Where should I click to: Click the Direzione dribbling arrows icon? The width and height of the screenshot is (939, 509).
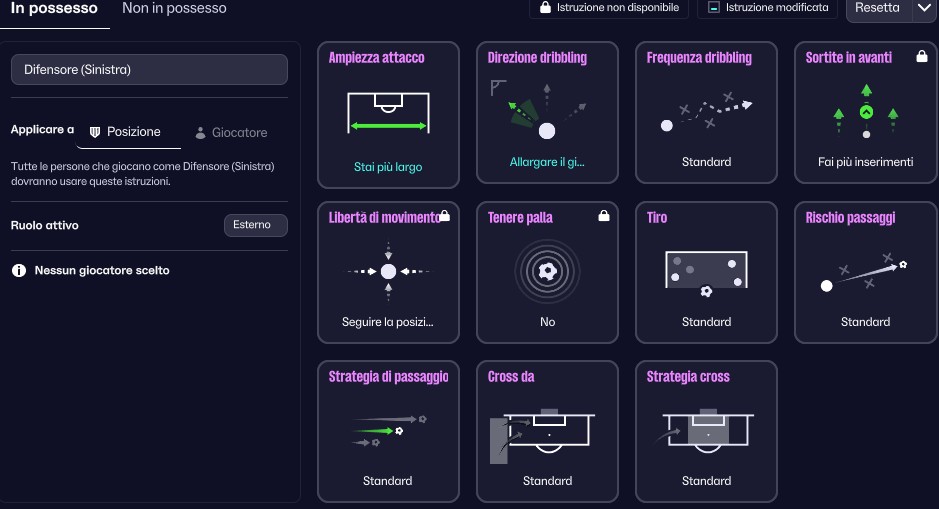(535, 112)
